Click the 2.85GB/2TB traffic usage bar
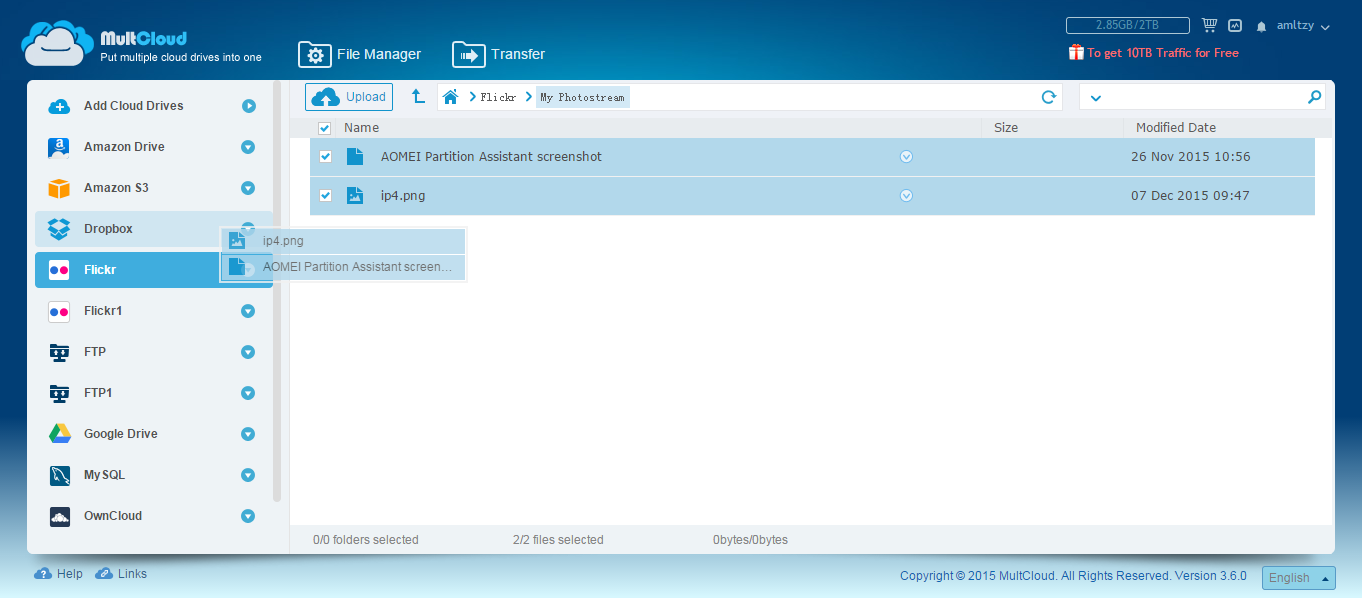This screenshot has height=599, width=1362. point(1127,26)
